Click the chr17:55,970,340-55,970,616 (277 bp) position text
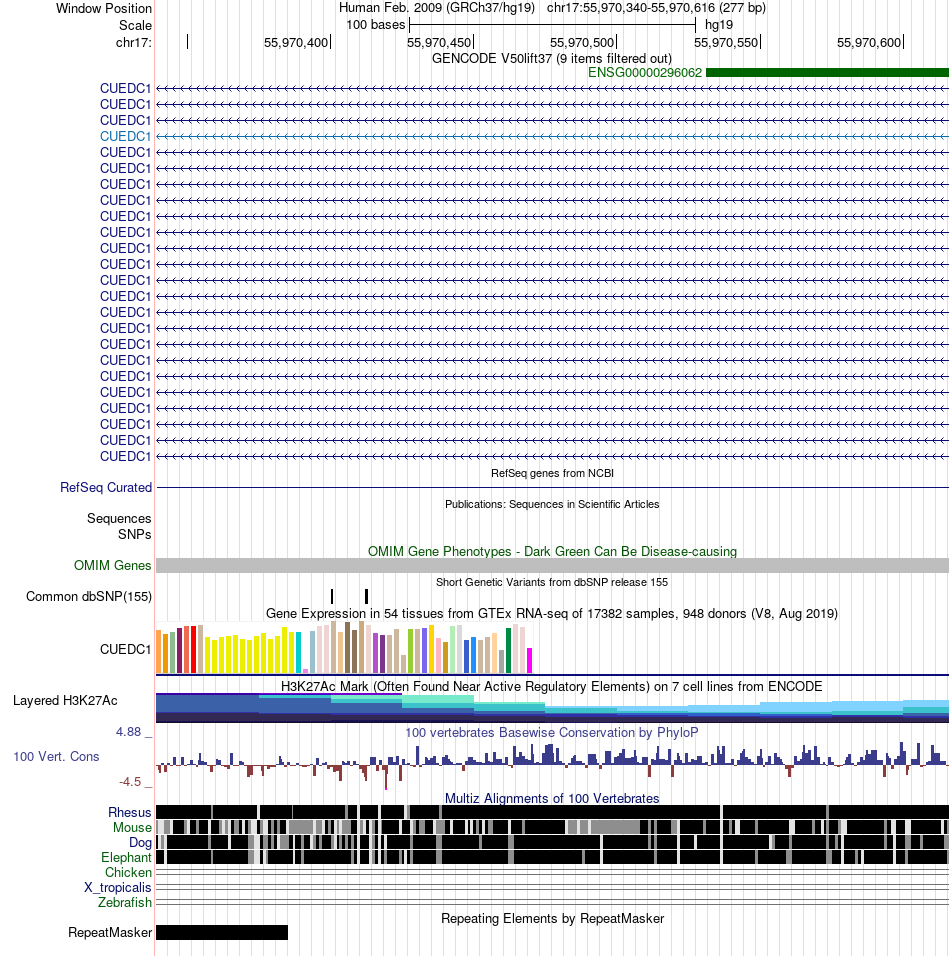This screenshot has width=950, height=956. pyautogui.click(x=656, y=8)
